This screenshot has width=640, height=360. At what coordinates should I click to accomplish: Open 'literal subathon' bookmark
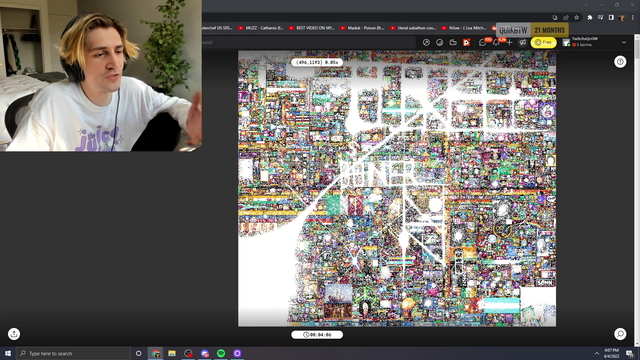pos(413,28)
